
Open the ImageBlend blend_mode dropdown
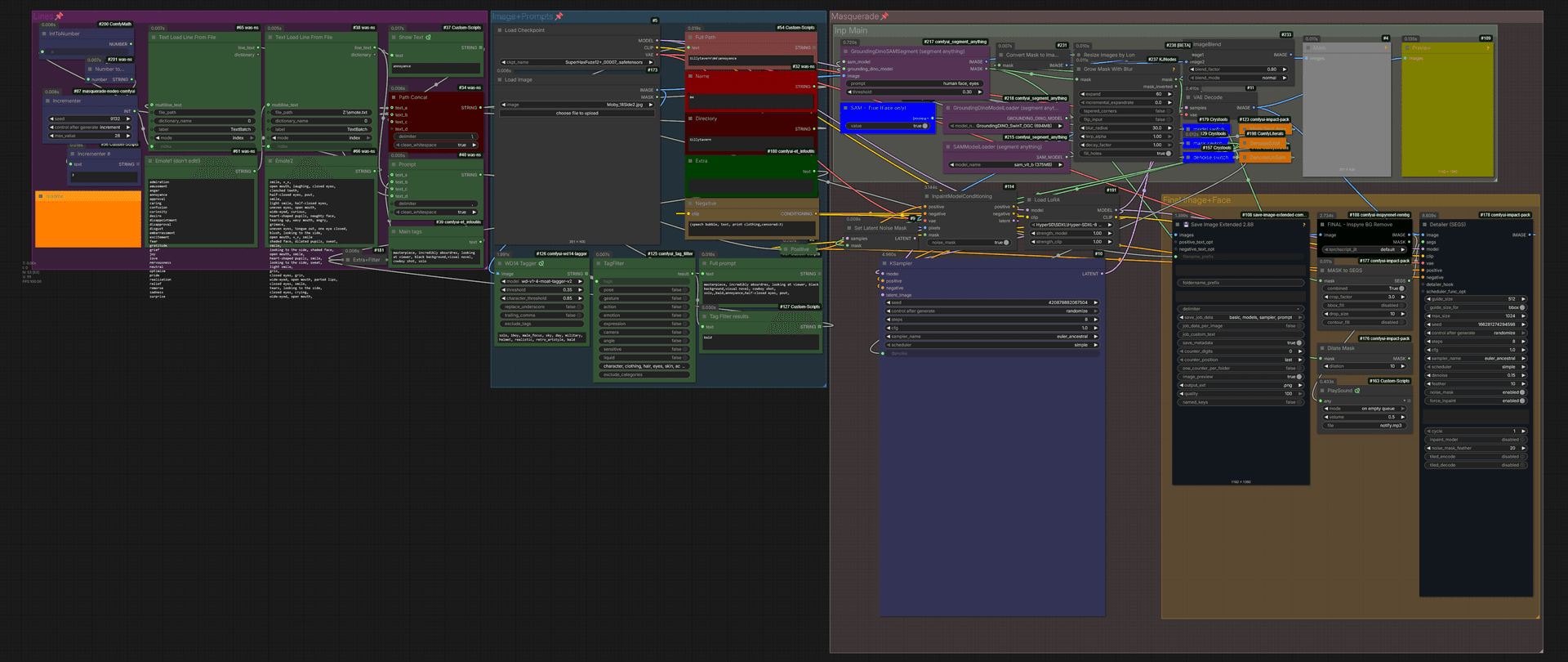pyautogui.click(x=1238, y=78)
